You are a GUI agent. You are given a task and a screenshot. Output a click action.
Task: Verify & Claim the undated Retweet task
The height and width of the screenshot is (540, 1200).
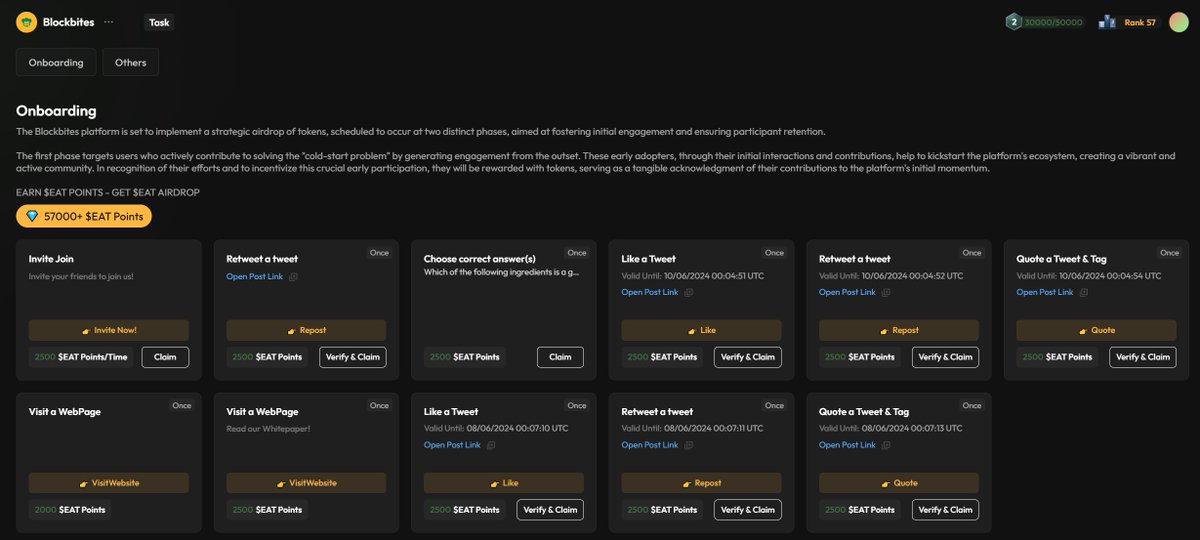353,357
